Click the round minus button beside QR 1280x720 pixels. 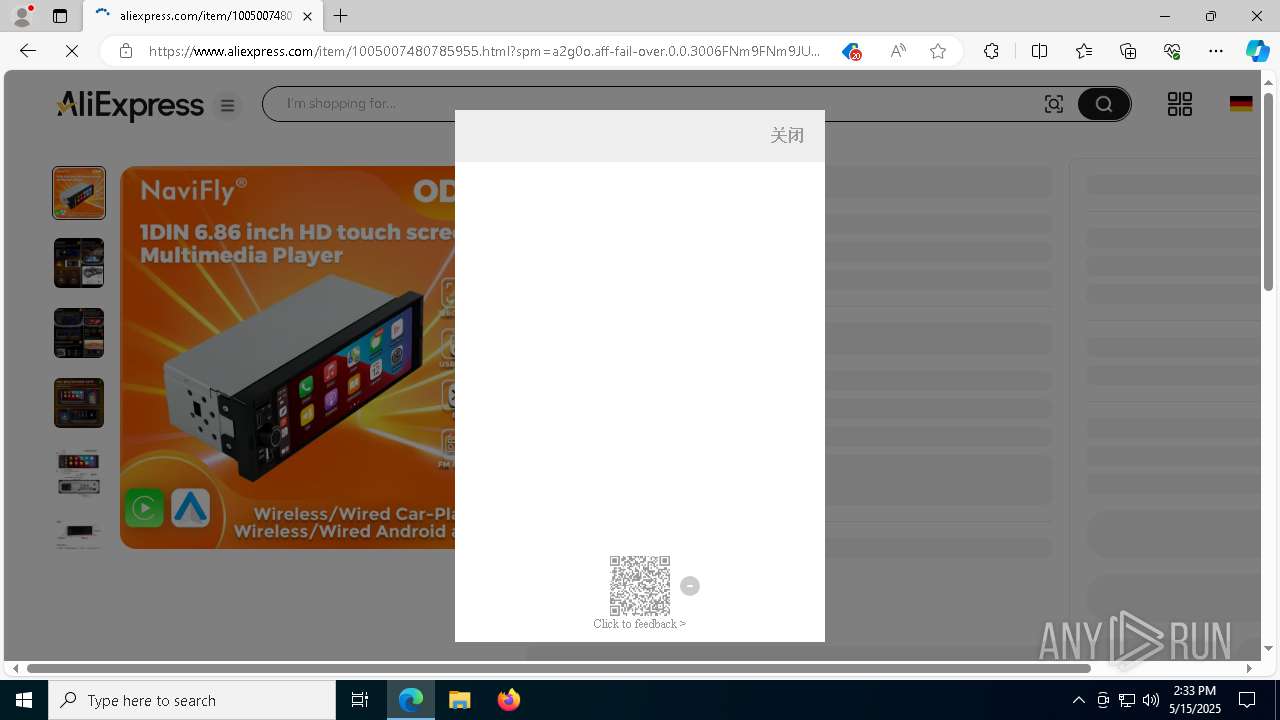690,586
